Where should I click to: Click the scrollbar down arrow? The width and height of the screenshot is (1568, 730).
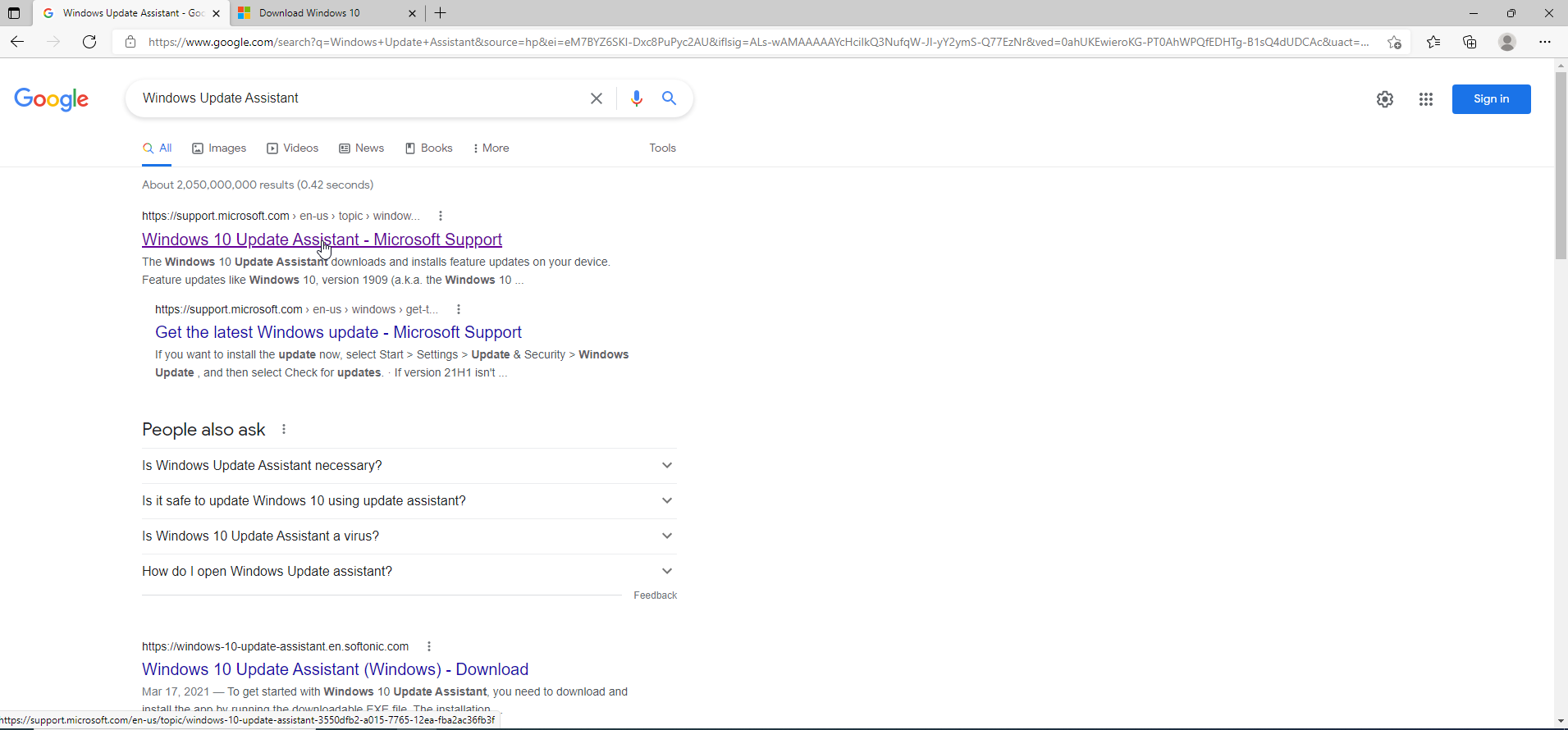tap(1561, 721)
